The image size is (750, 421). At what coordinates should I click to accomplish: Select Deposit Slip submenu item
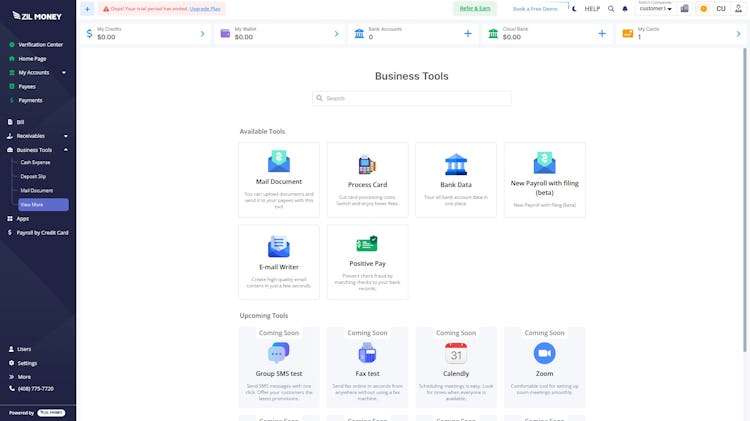[x=33, y=177]
